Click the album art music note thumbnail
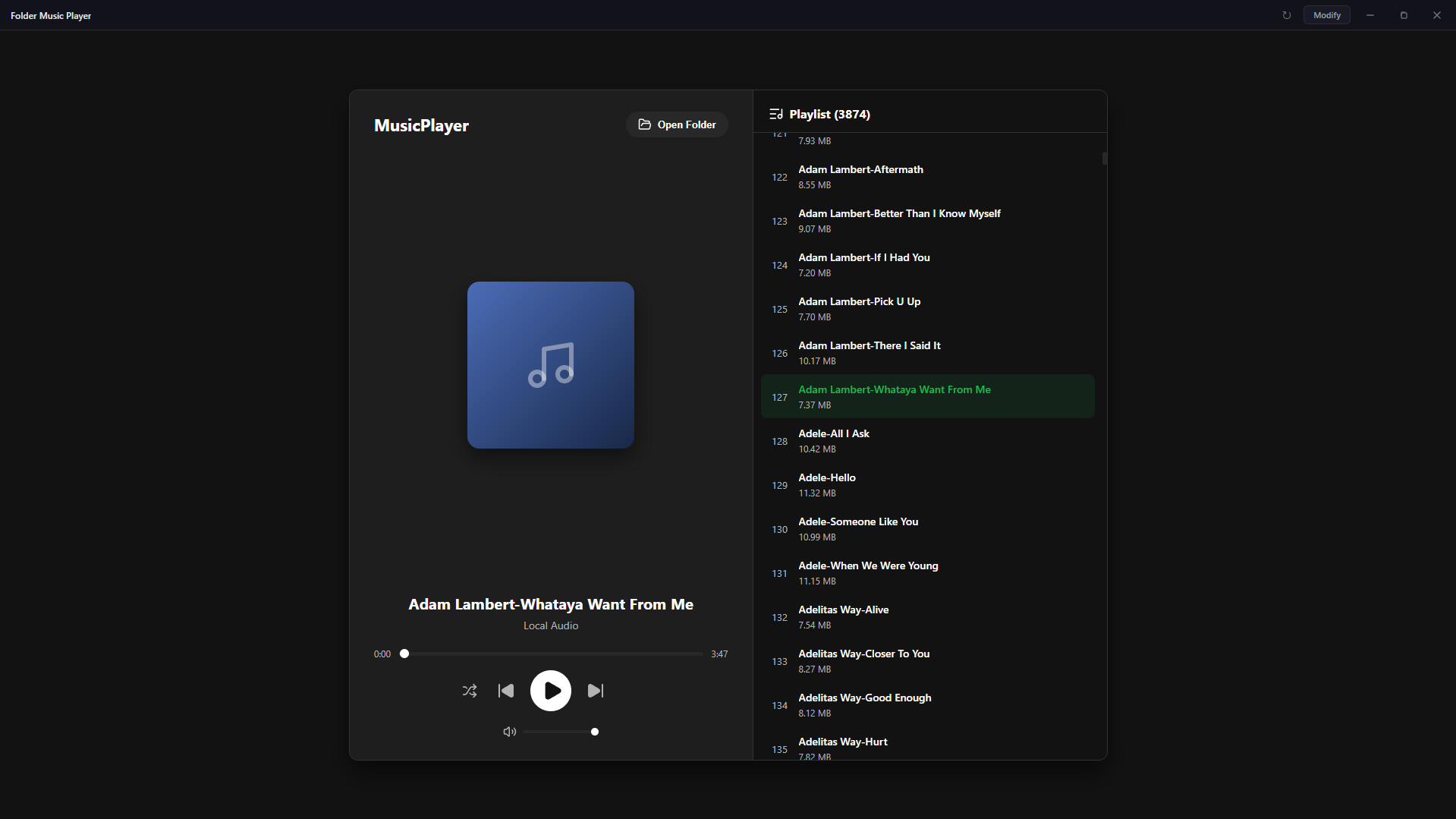 tap(551, 365)
